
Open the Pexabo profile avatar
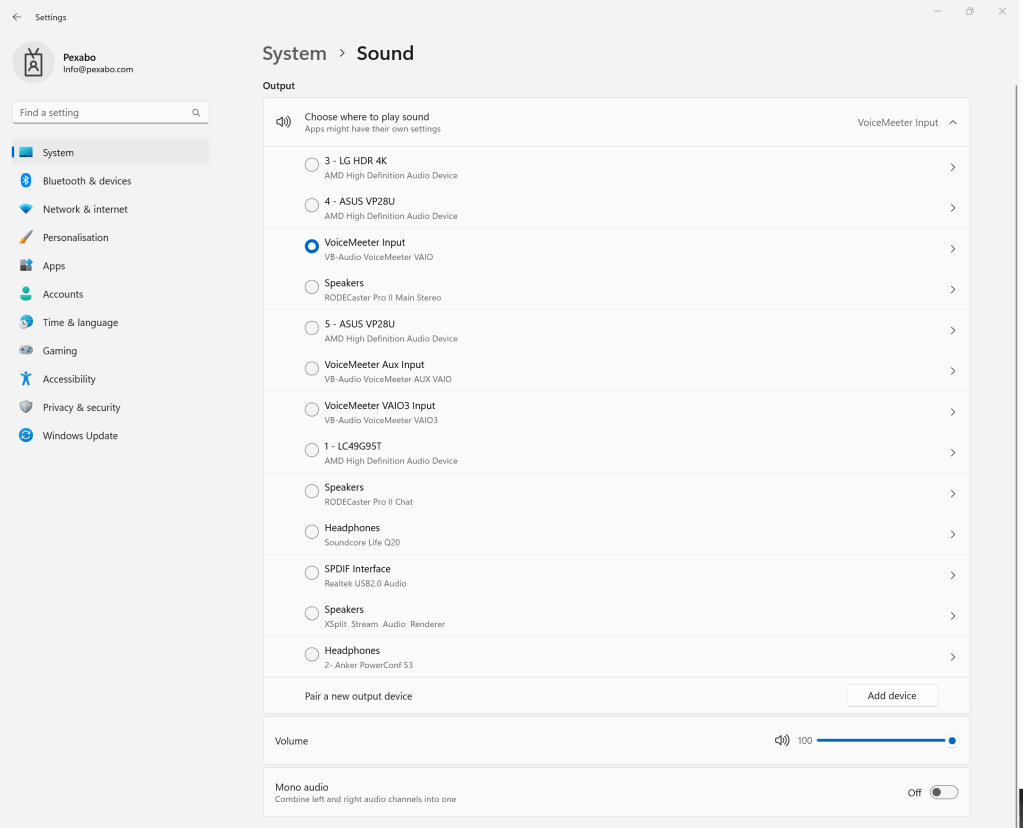pyautogui.click(x=33, y=63)
